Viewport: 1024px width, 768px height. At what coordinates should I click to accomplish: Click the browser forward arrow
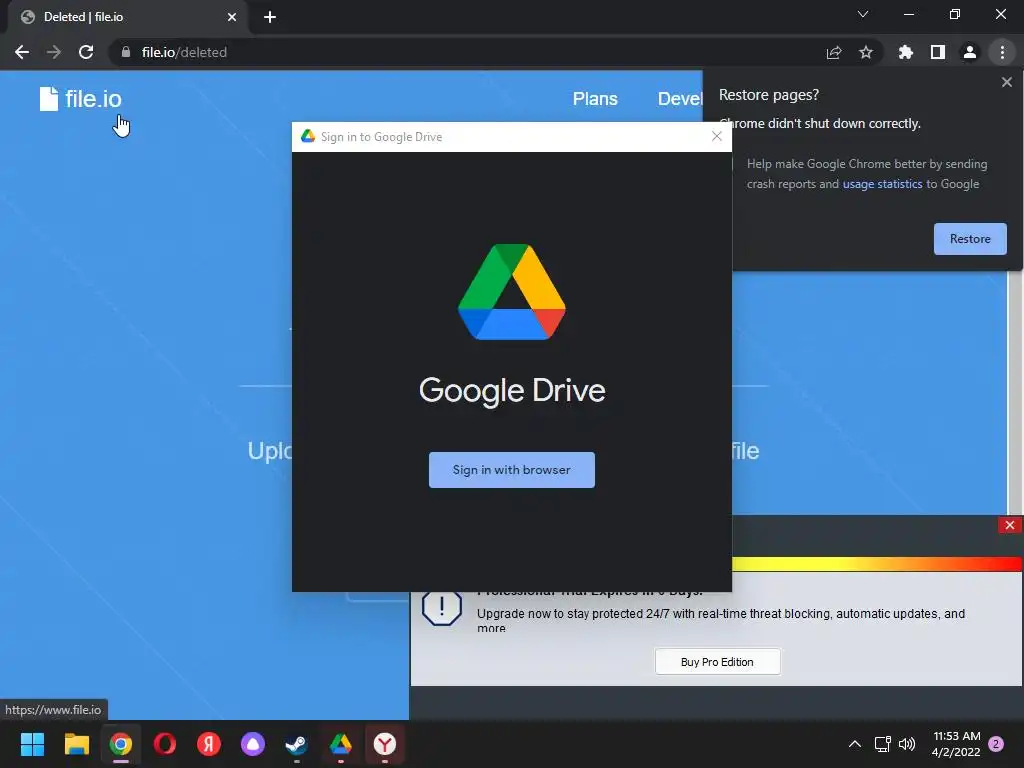click(x=54, y=52)
